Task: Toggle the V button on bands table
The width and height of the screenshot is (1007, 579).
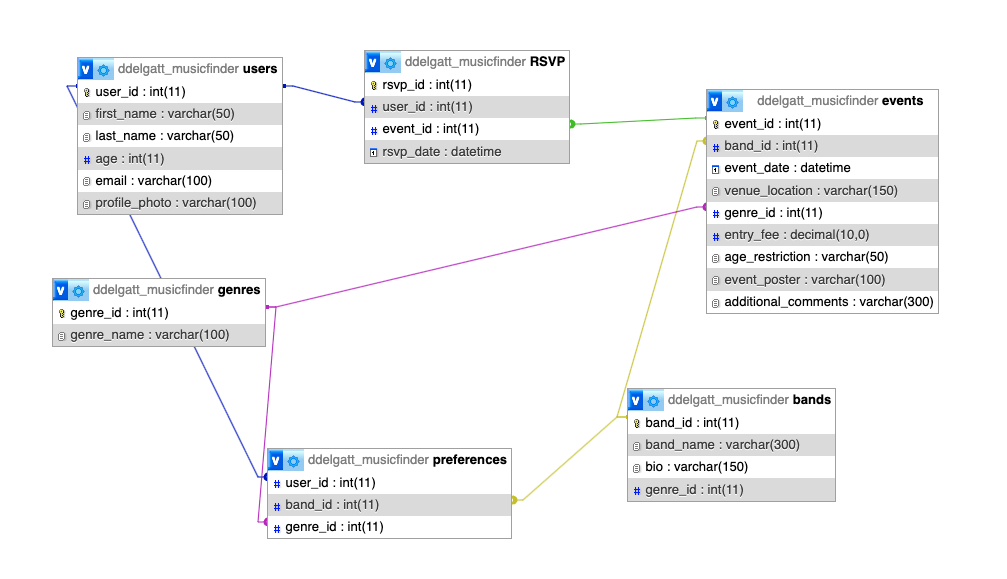Action: (x=636, y=400)
